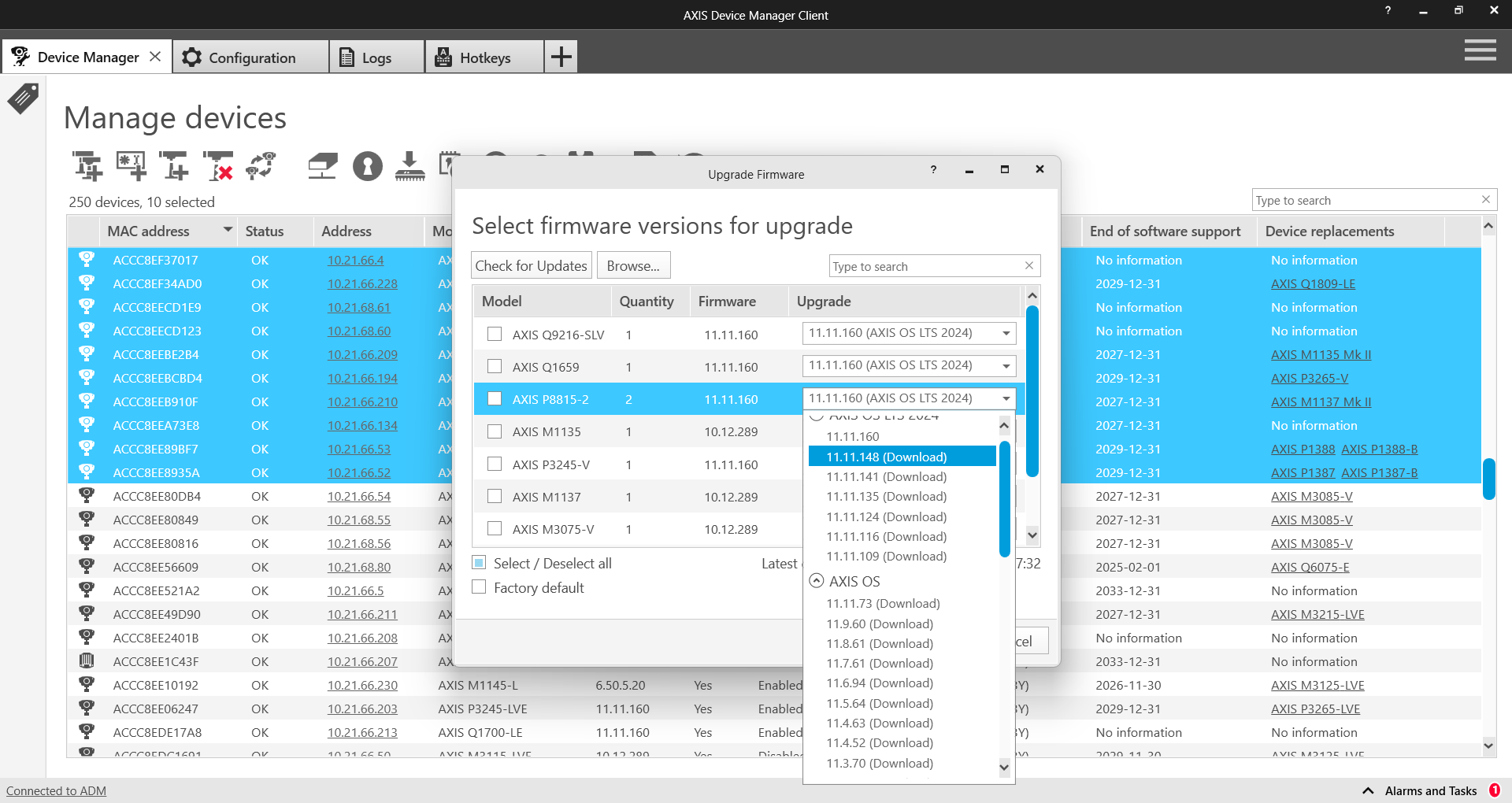The width and height of the screenshot is (1512, 803).
Task: Click the Browse... button
Action: pyautogui.click(x=633, y=265)
